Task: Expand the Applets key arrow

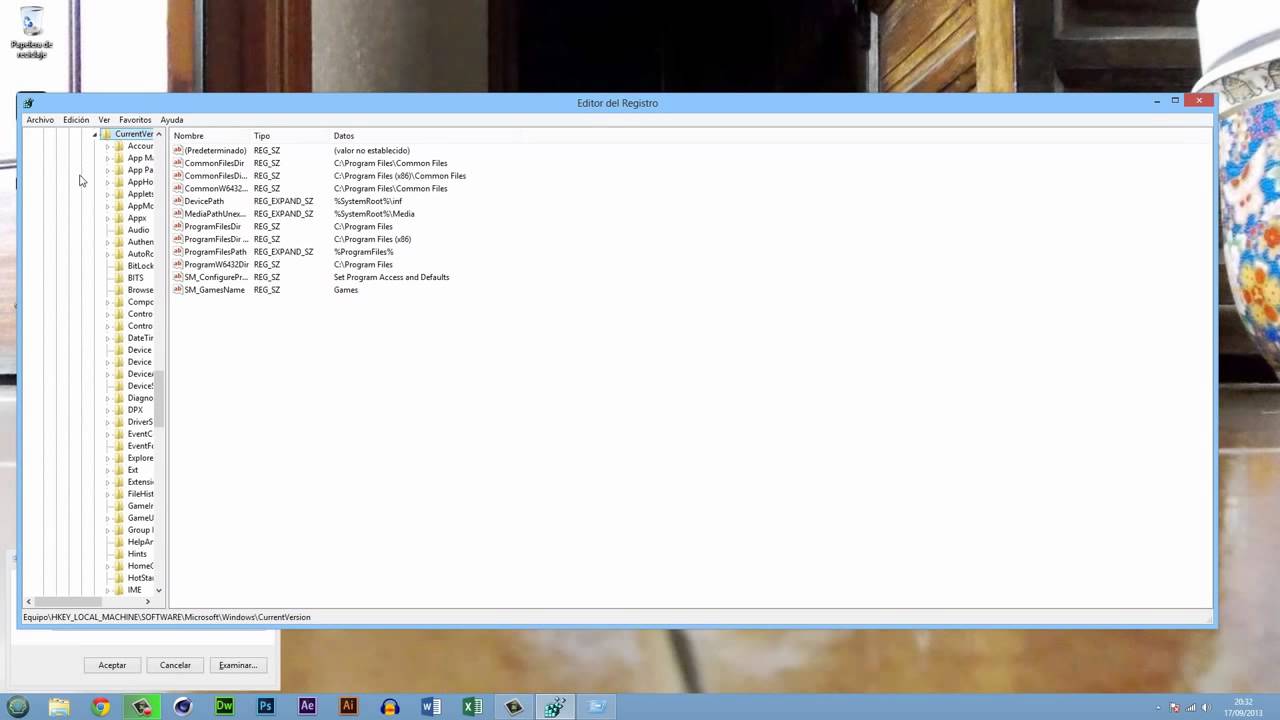Action: pos(107,194)
